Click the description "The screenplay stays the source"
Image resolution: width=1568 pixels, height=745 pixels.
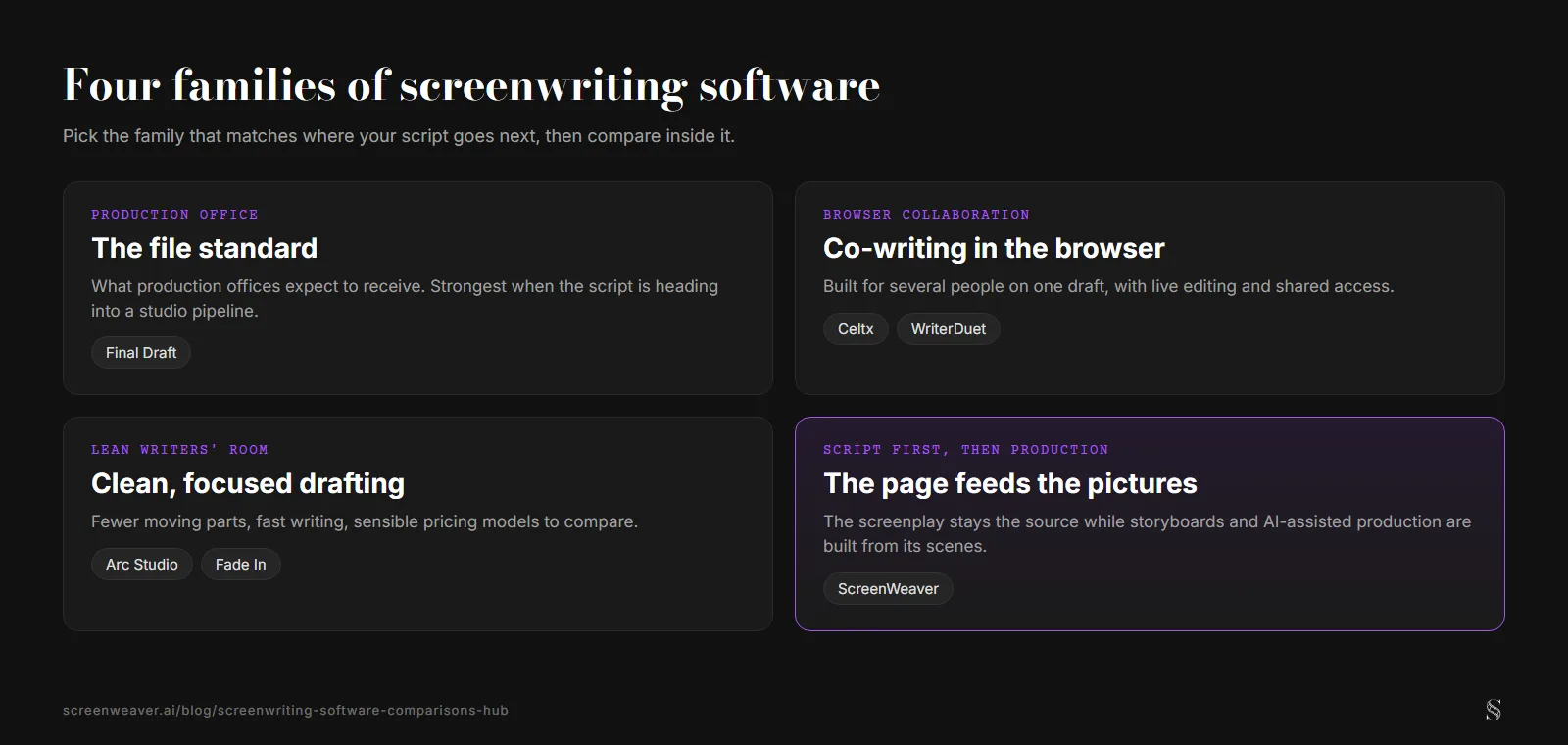pos(1147,533)
